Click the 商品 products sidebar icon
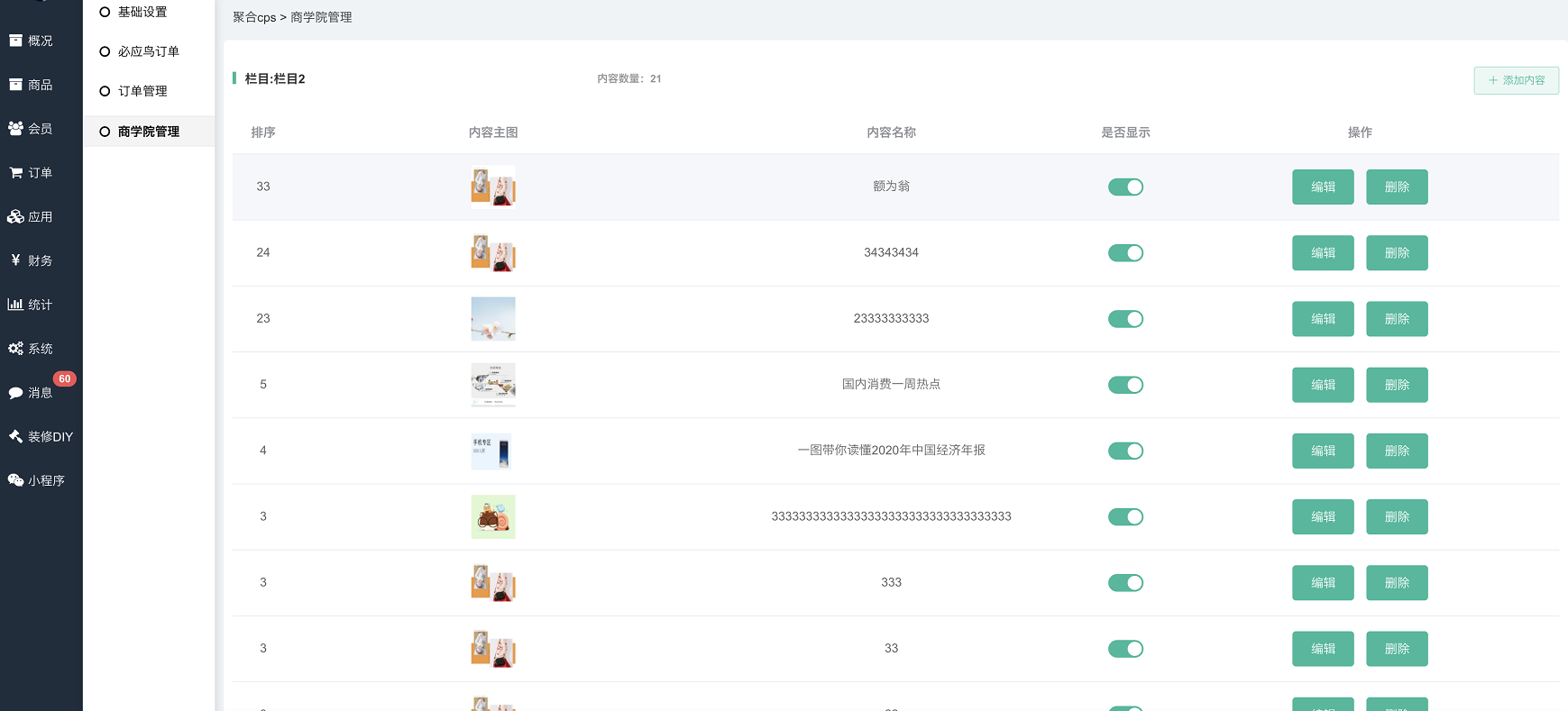Screen dimensions: 1568x711 15,85
